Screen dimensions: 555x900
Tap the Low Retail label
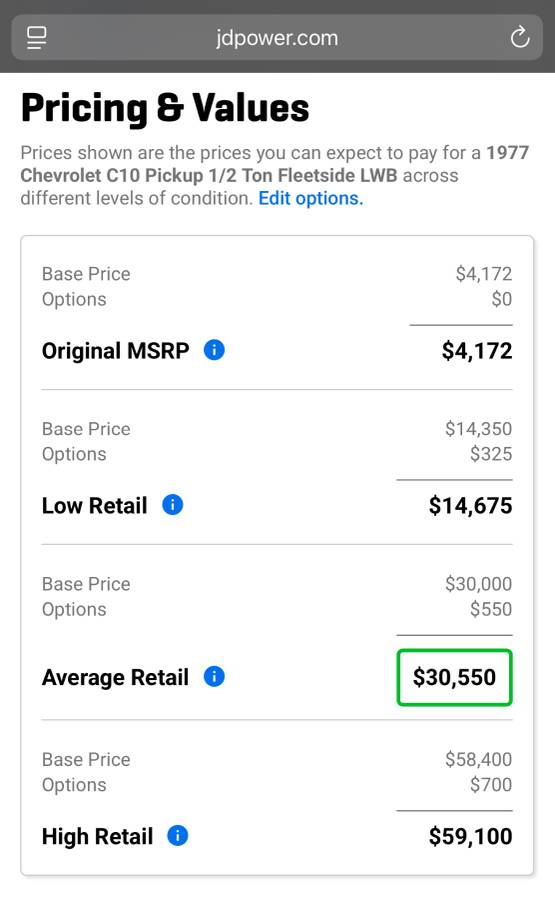tap(95, 506)
